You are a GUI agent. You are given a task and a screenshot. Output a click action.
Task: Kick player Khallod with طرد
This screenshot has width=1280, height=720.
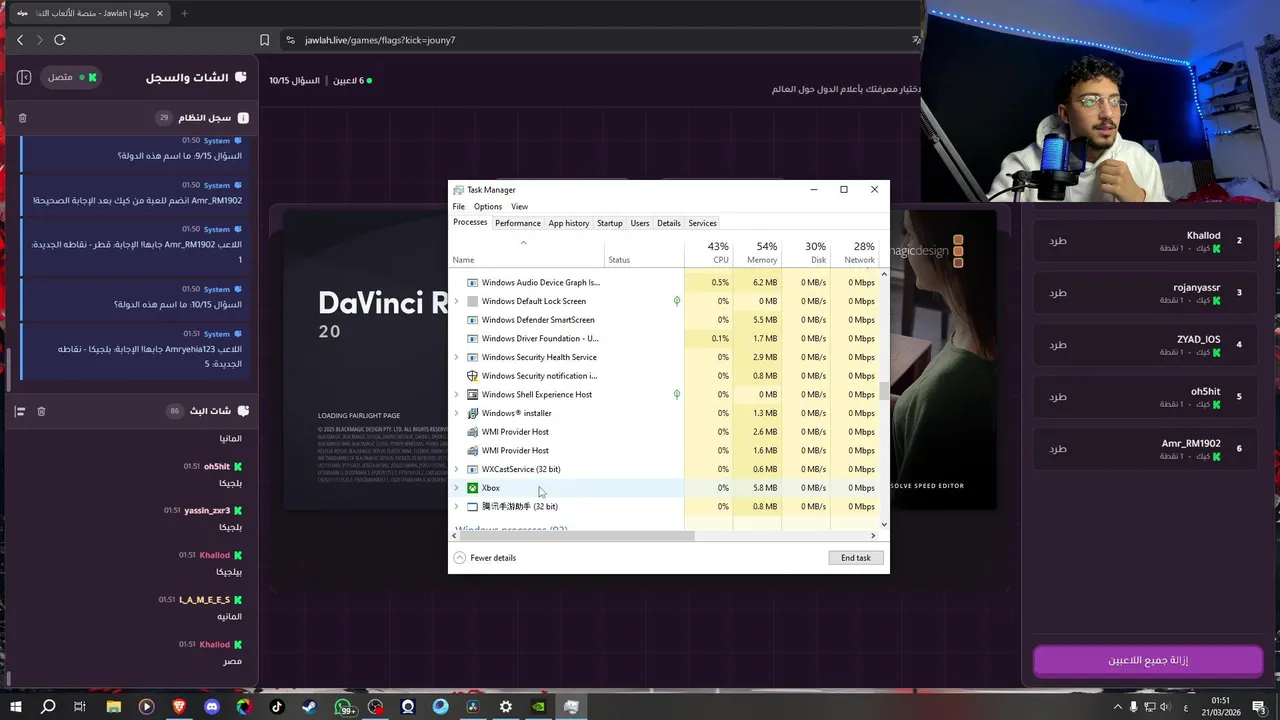coord(1058,241)
